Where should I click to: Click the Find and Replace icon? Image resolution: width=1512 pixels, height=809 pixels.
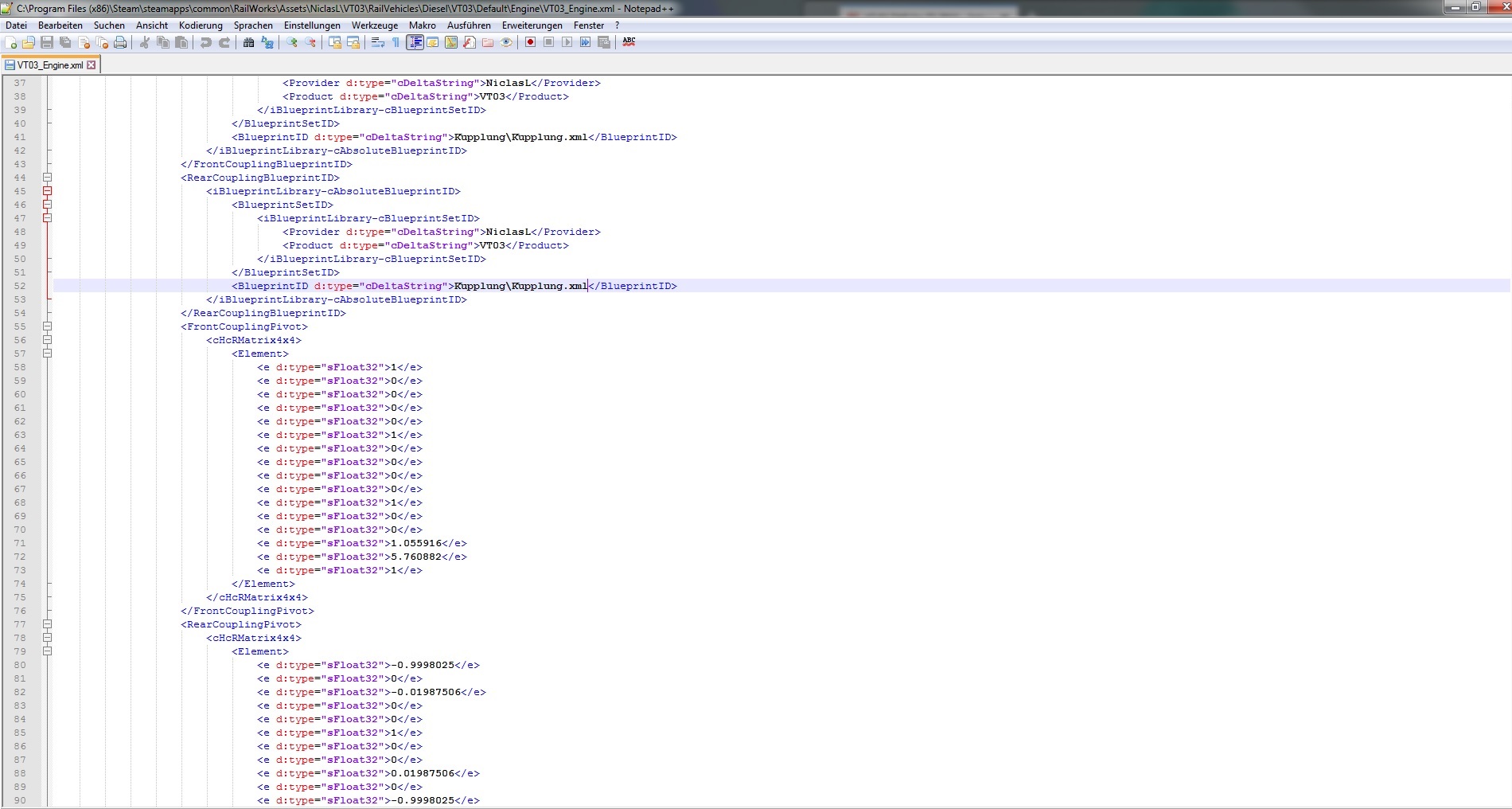[x=267, y=42]
